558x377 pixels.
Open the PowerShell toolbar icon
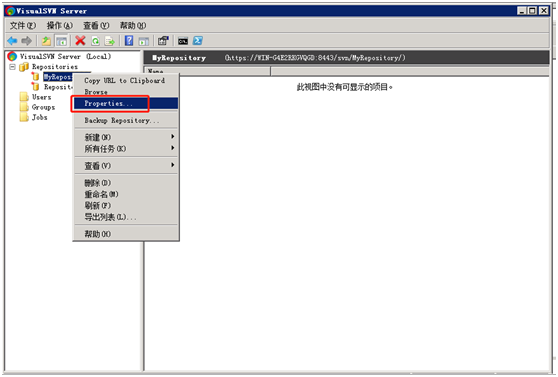point(198,41)
